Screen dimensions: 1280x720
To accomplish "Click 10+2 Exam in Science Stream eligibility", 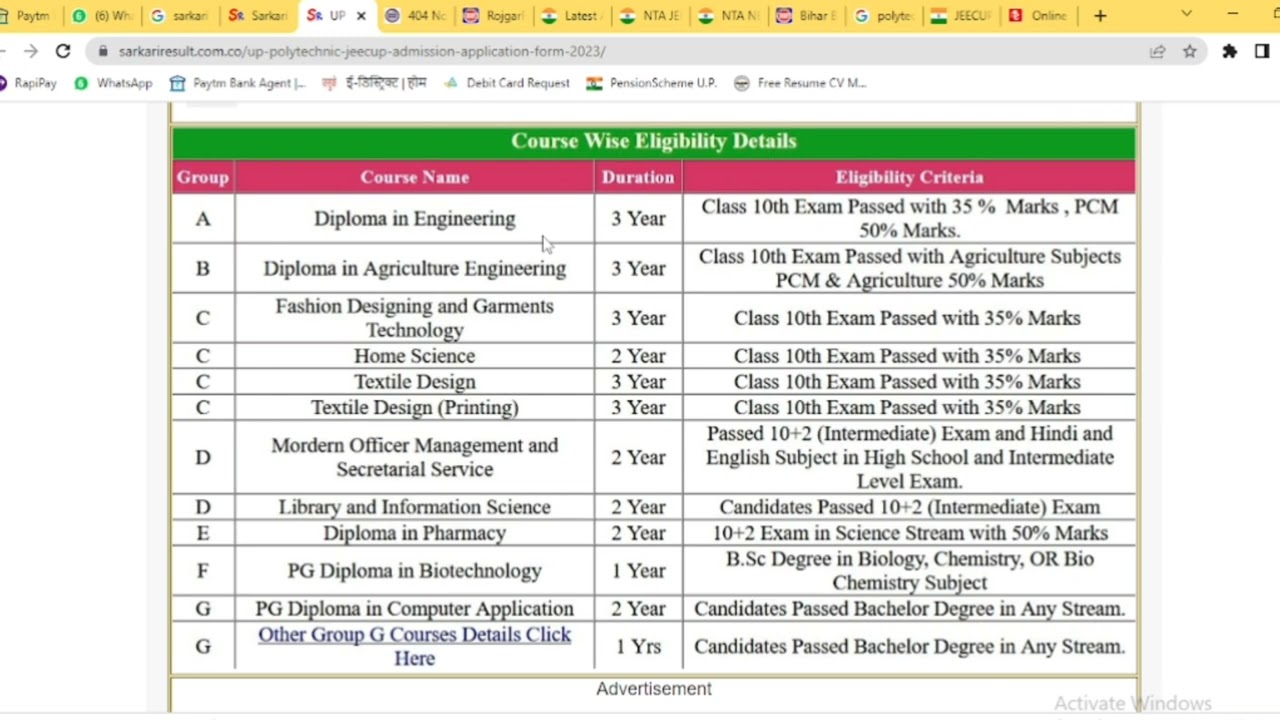I will click(909, 533).
